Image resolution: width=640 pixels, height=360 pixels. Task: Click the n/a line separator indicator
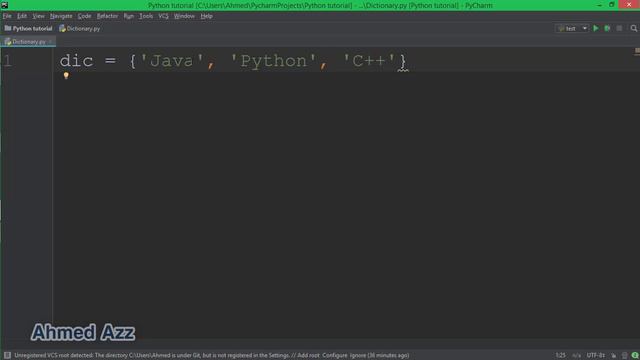pyautogui.click(x=576, y=355)
